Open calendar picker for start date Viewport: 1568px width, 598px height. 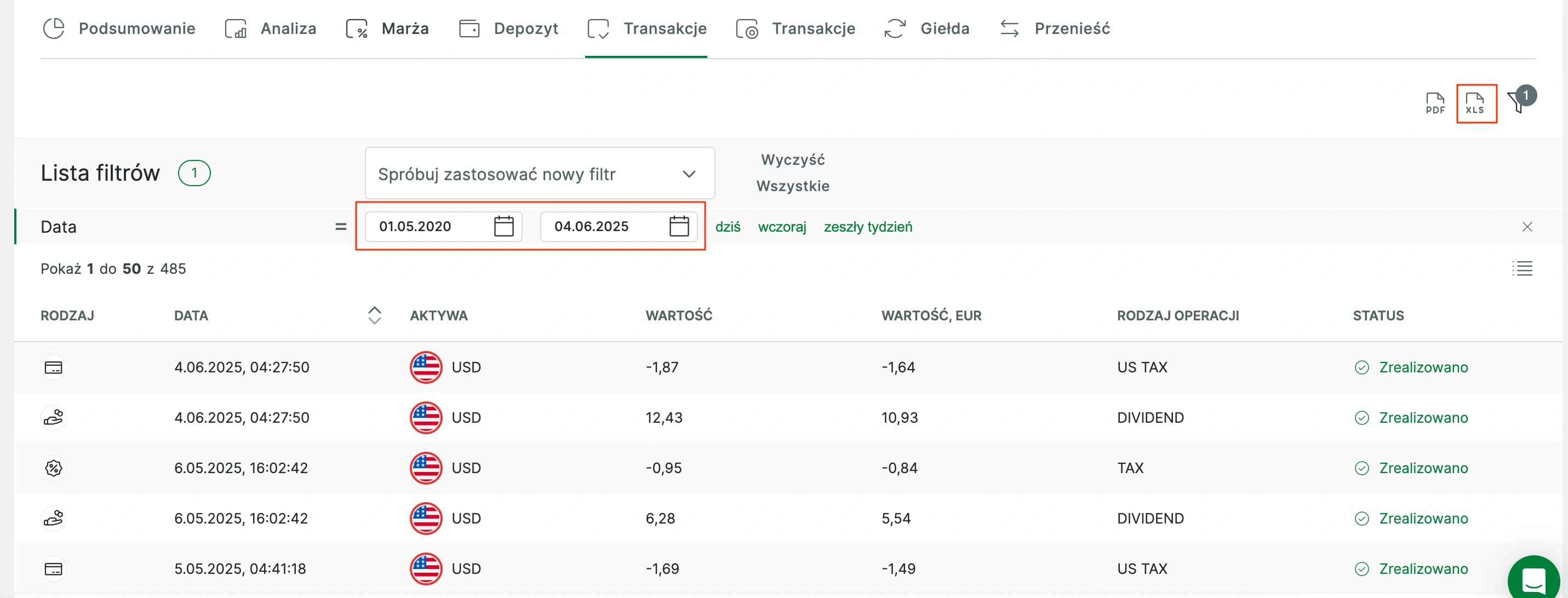pyautogui.click(x=503, y=226)
